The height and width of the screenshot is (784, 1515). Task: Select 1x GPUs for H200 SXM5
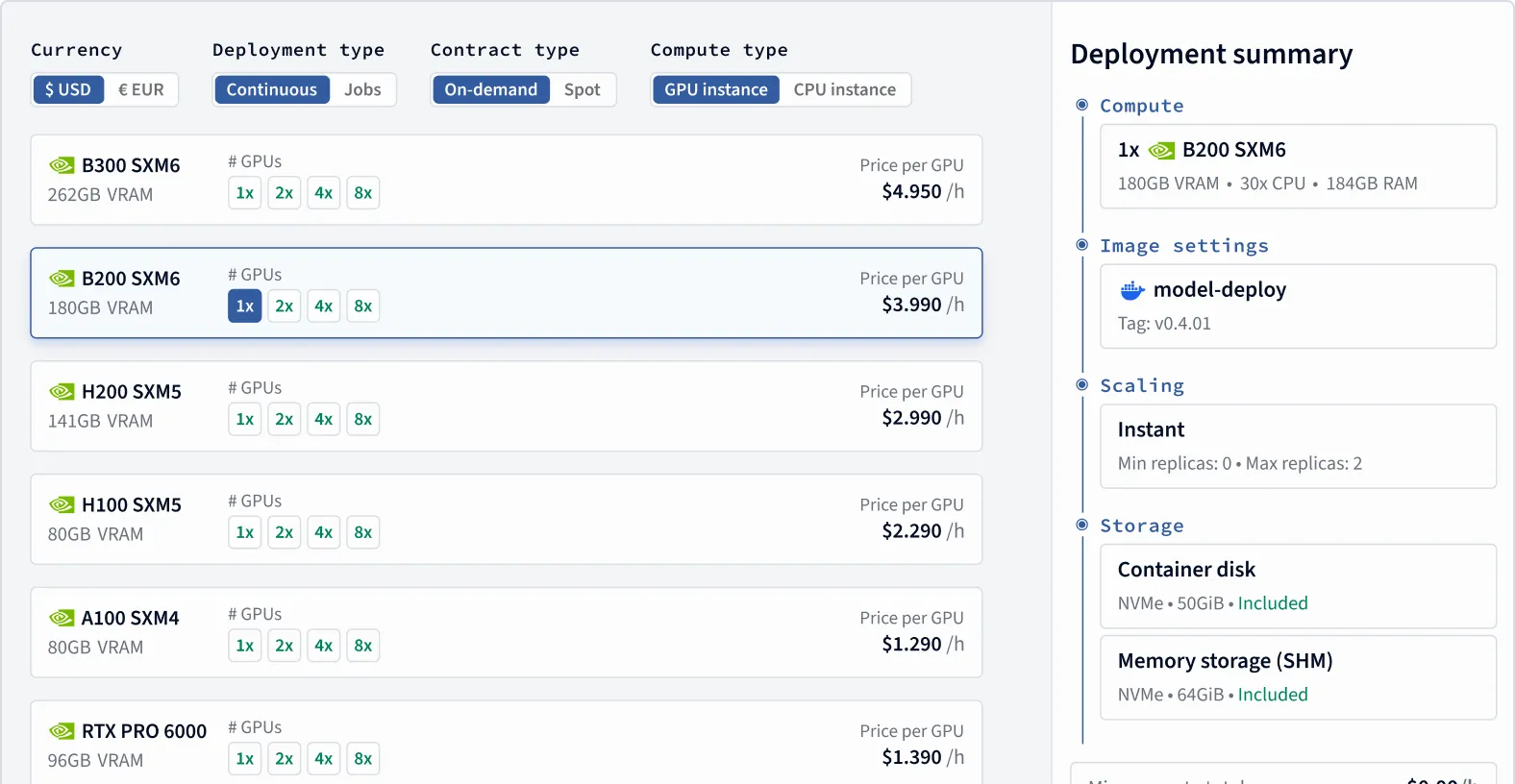click(x=245, y=420)
